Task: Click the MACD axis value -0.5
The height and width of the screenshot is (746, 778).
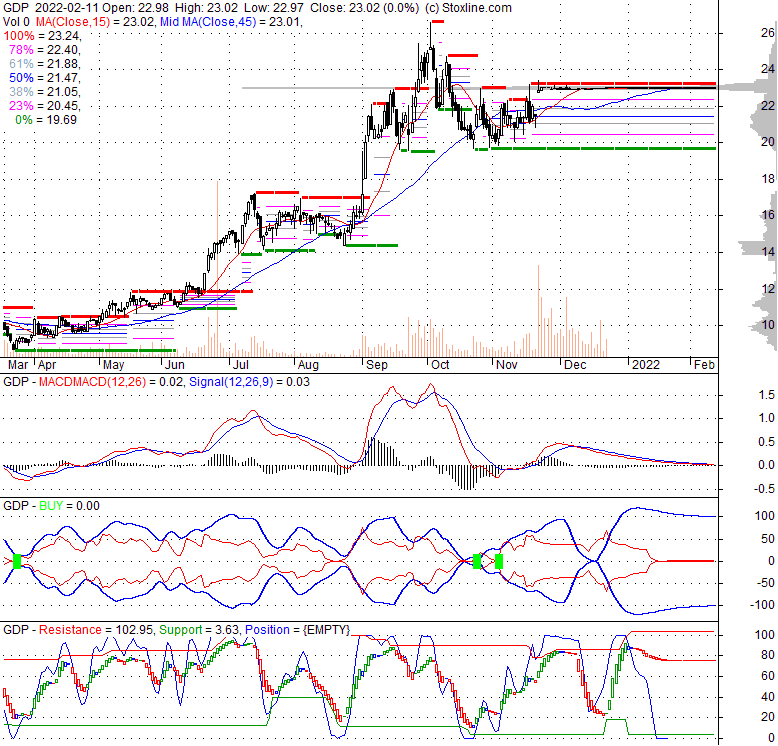Action: [765, 489]
